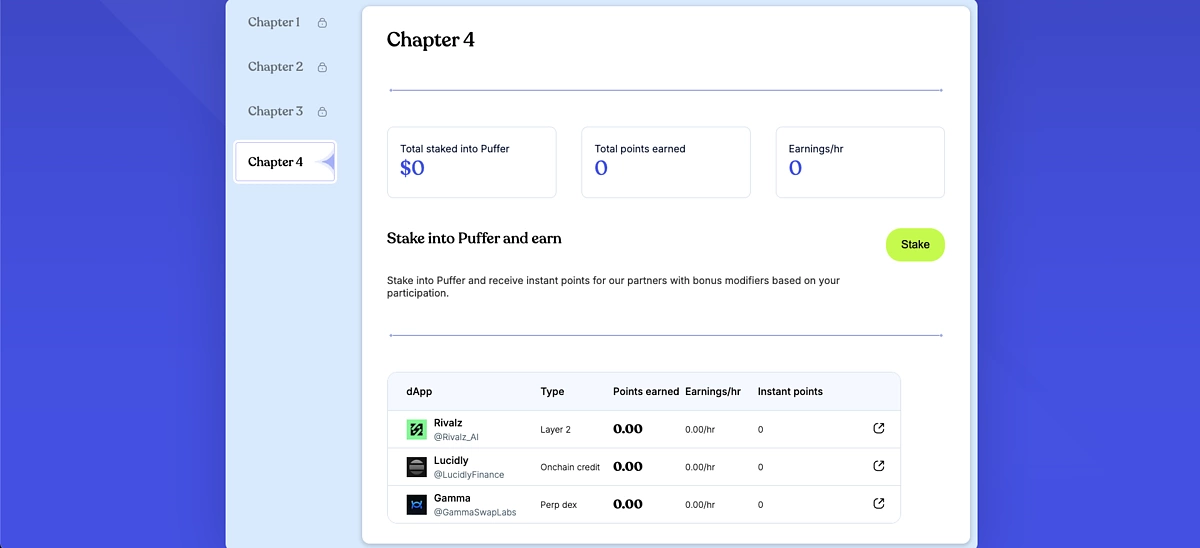This screenshot has width=1200, height=548.
Task: Click the Earnings/hr summary card
Action: click(860, 162)
